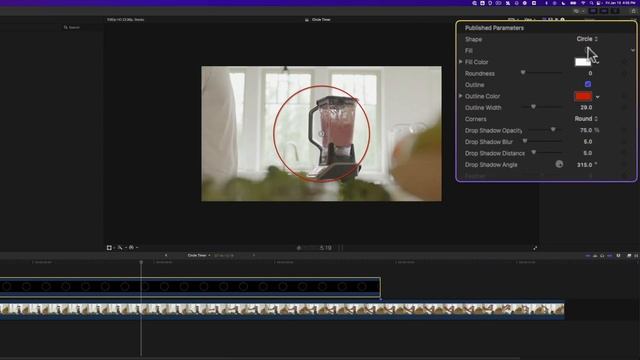640x360 pixels.
Task: Click the menu bar date and time
Action: tap(620, 3)
